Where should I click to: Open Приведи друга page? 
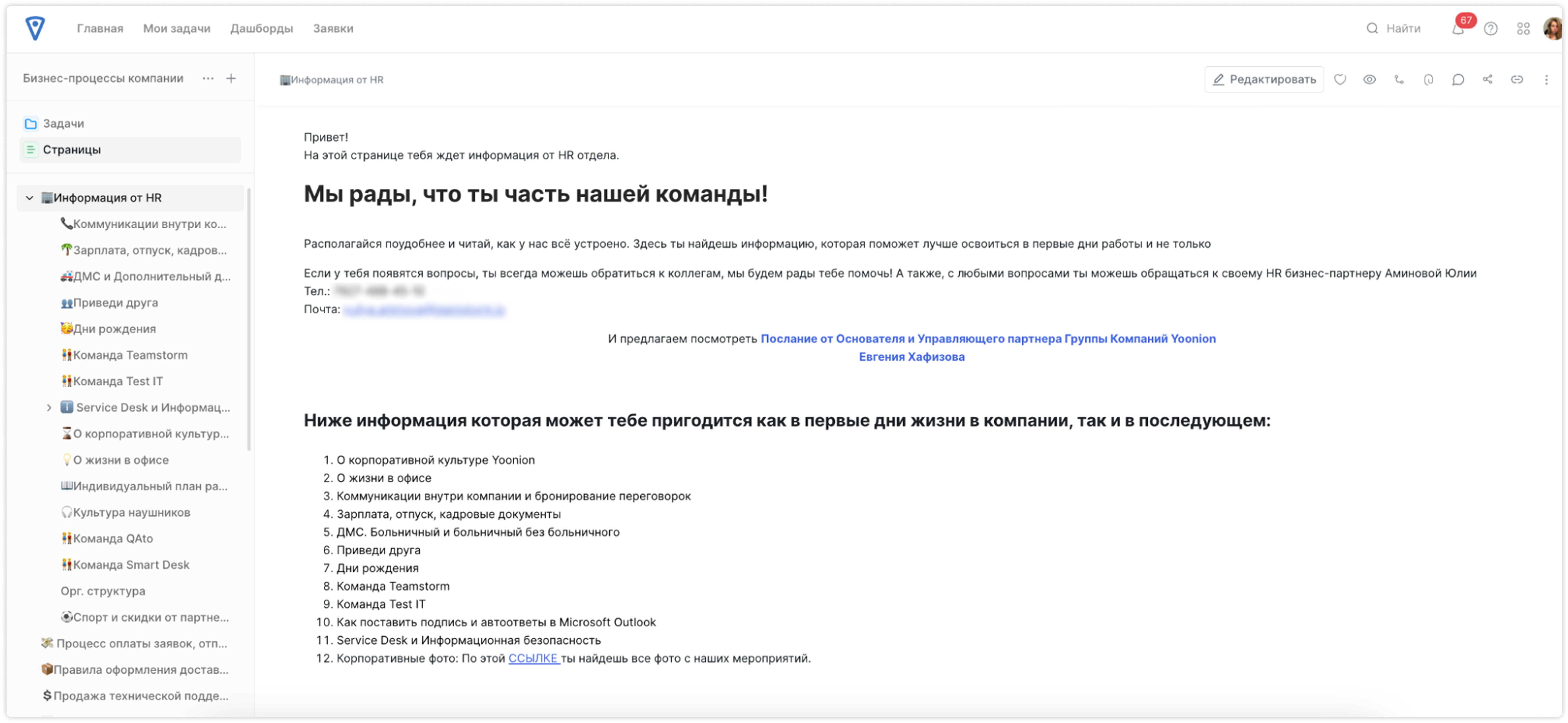[x=109, y=303]
